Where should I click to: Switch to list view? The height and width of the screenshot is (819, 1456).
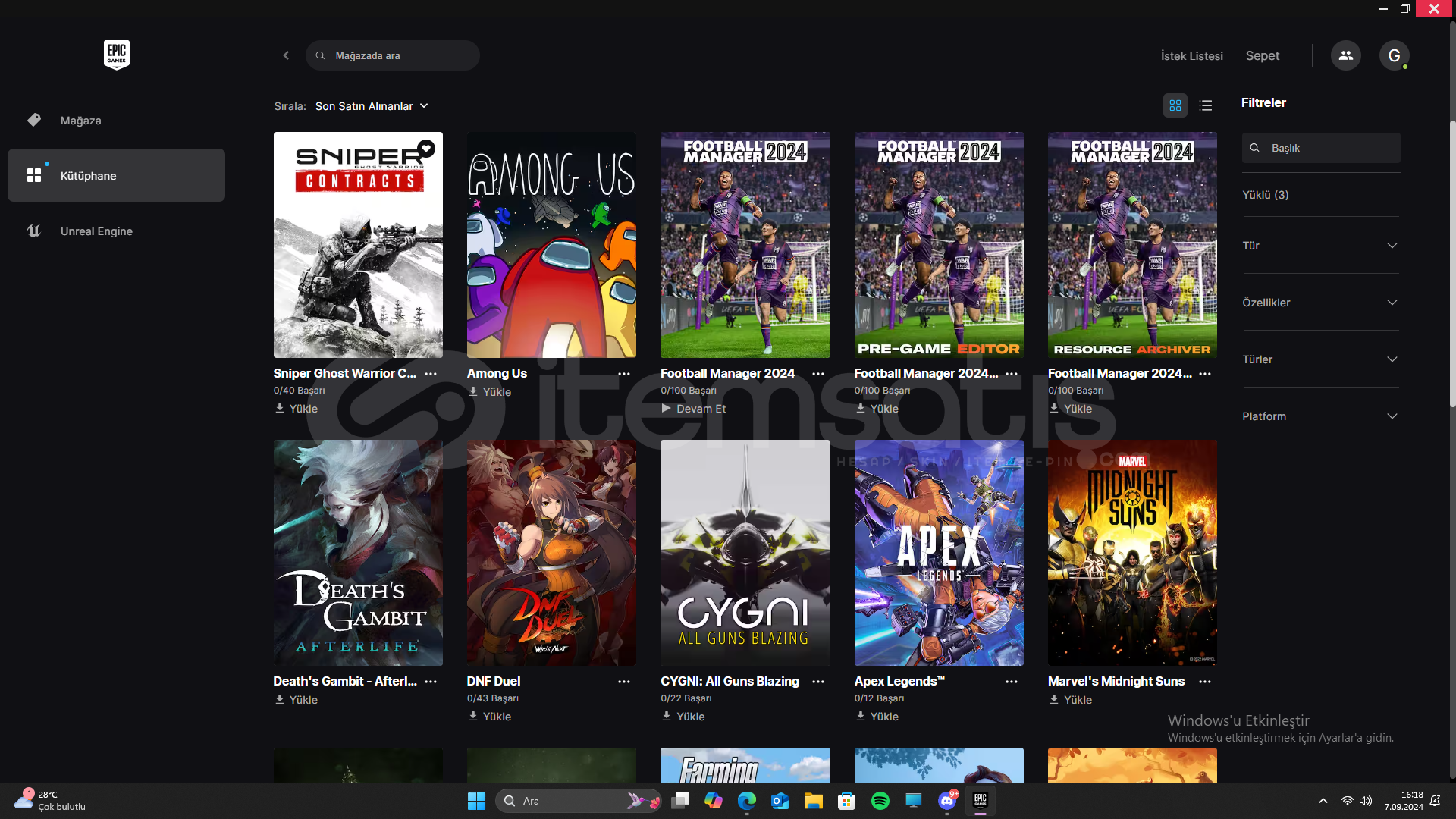click(x=1206, y=105)
